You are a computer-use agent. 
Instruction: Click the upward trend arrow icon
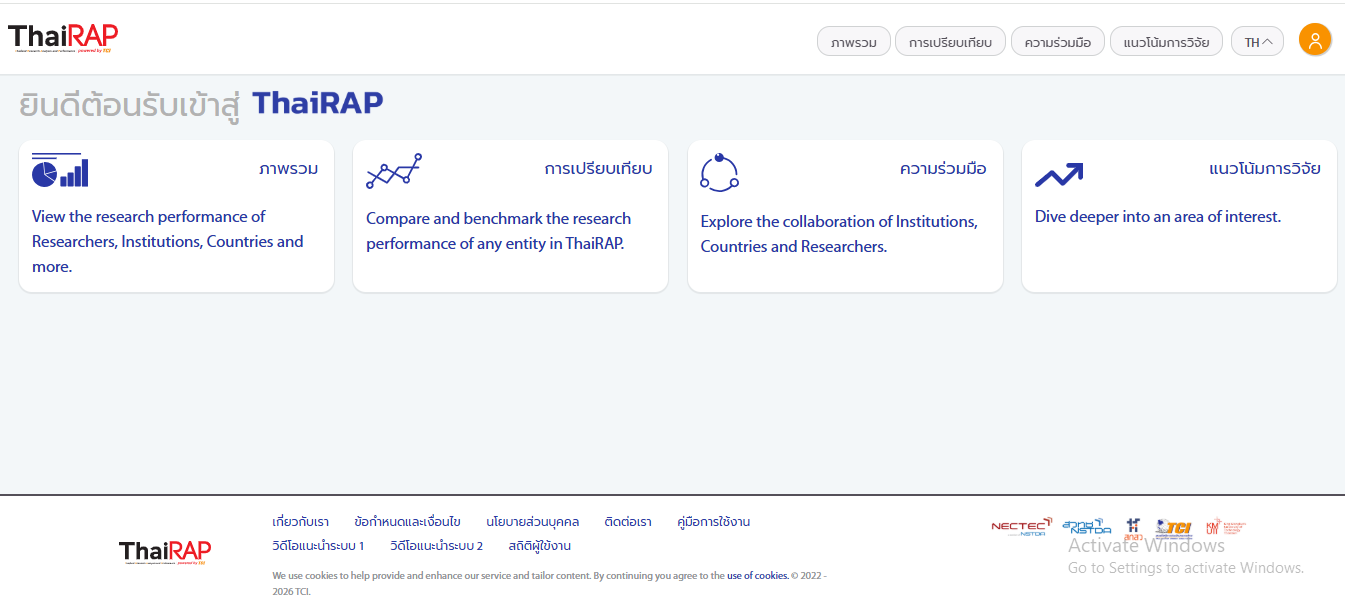click(1059, 175)
